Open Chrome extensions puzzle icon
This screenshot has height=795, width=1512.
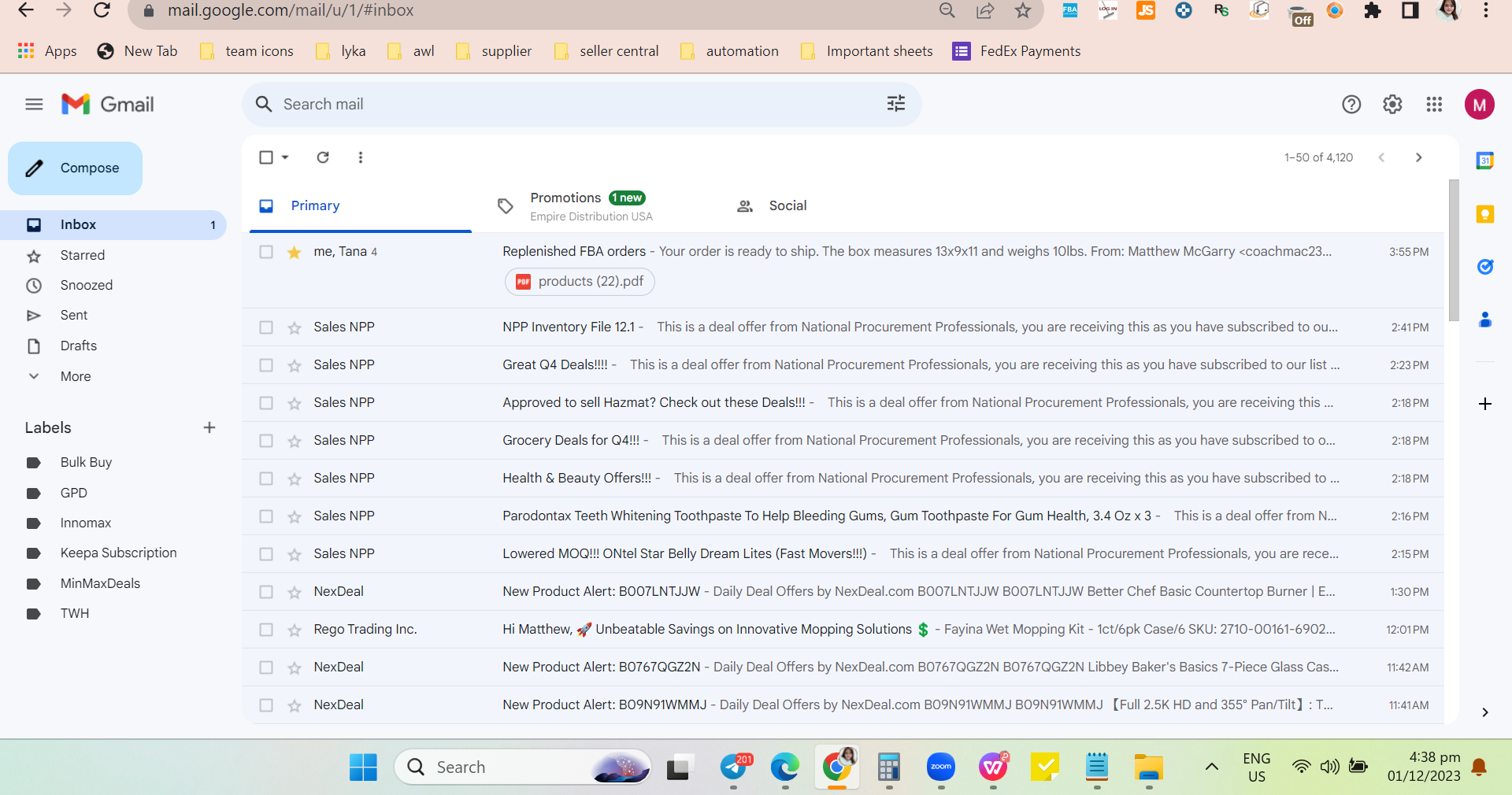[1373, 11]
